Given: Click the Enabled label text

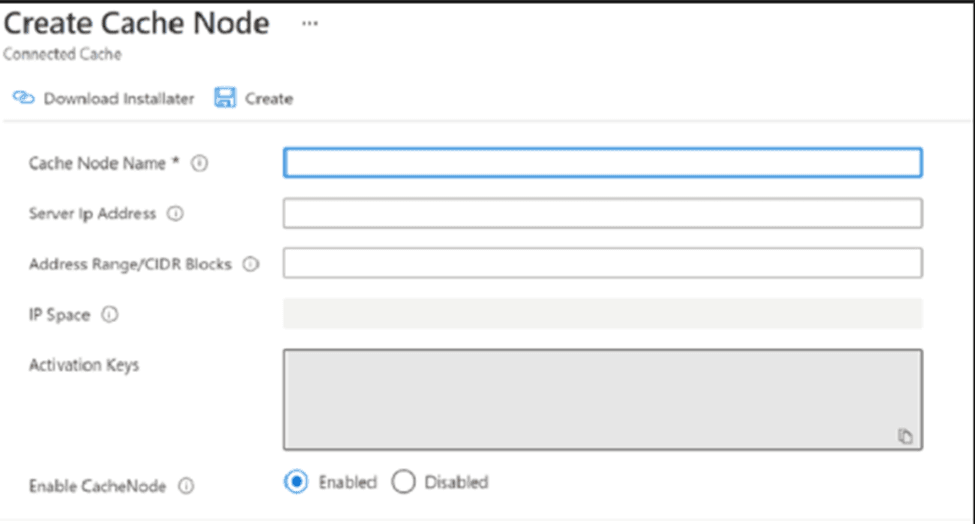Looking at the screenshot, I should coord(348,482).
